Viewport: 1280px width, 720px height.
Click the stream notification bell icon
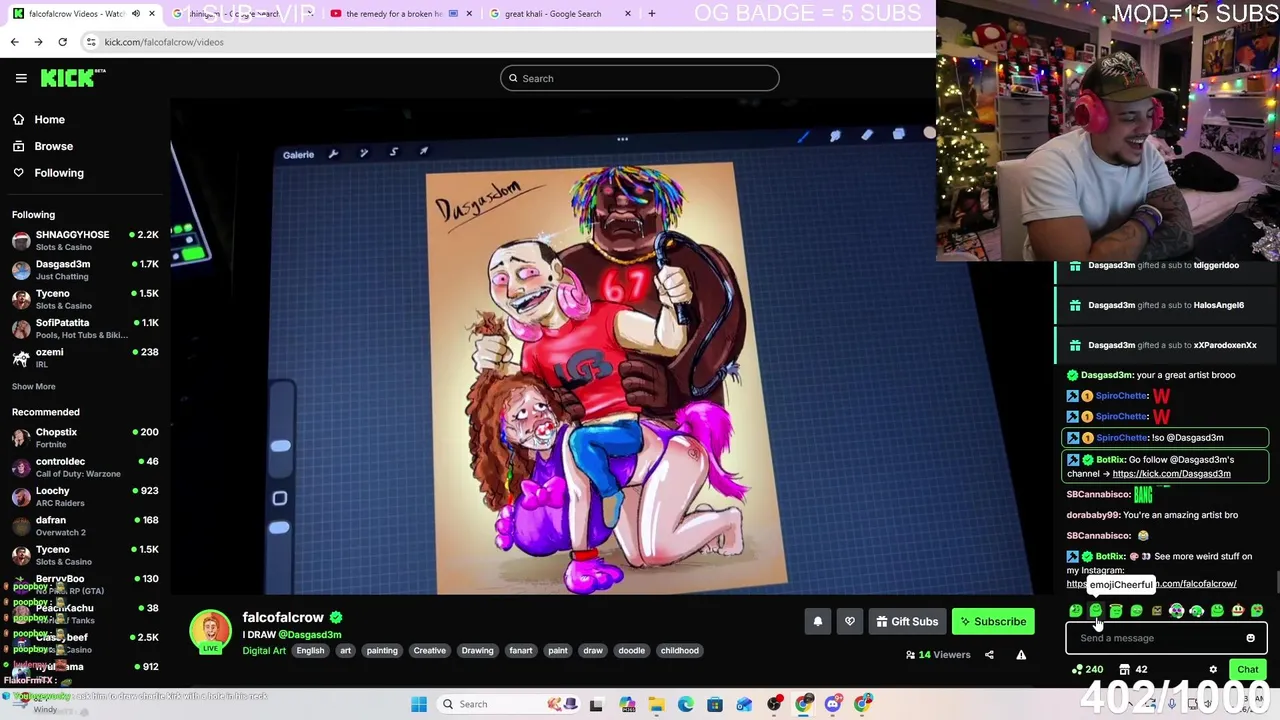click(817, 622)
